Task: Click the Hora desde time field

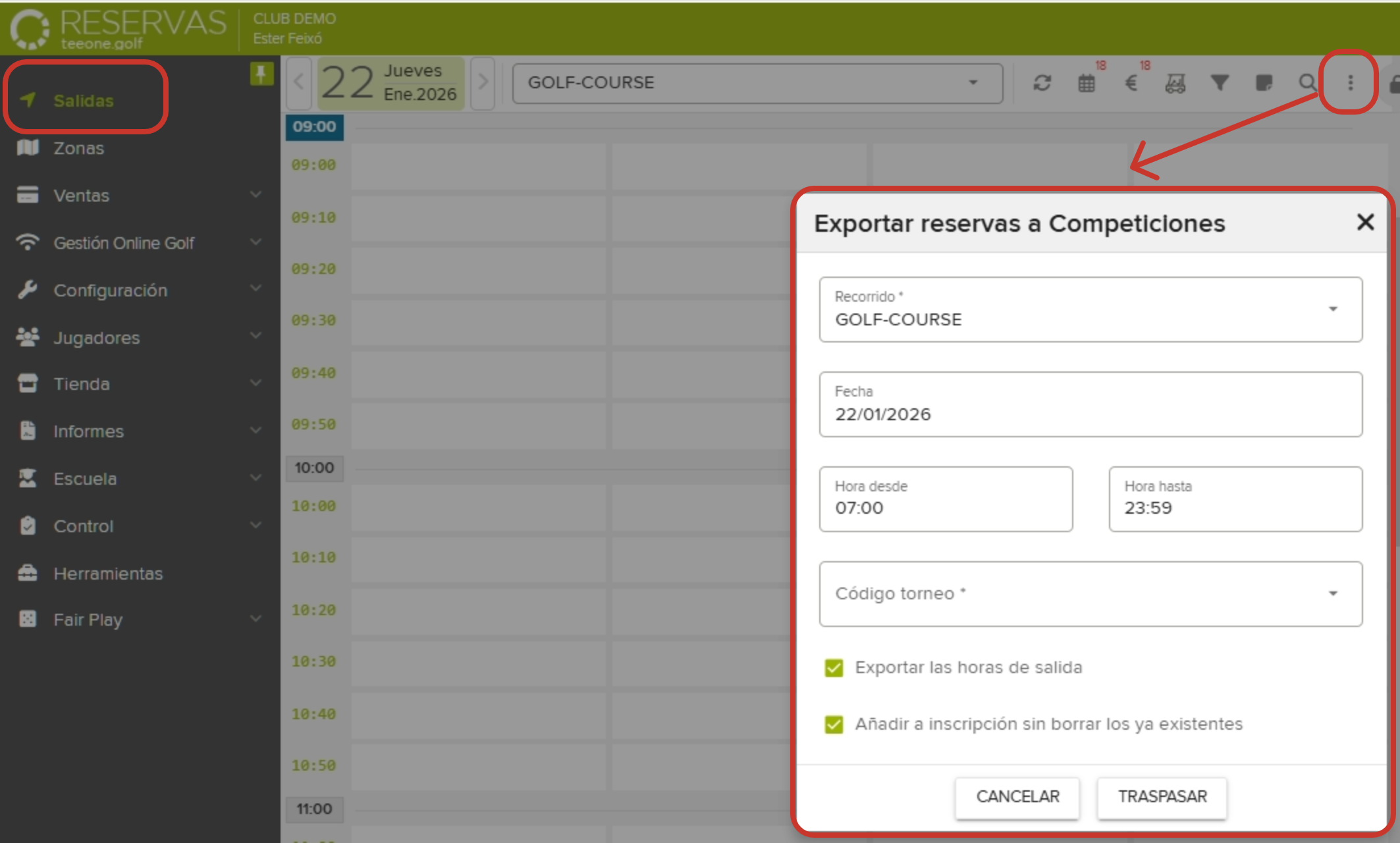Action: coord(946,499)
